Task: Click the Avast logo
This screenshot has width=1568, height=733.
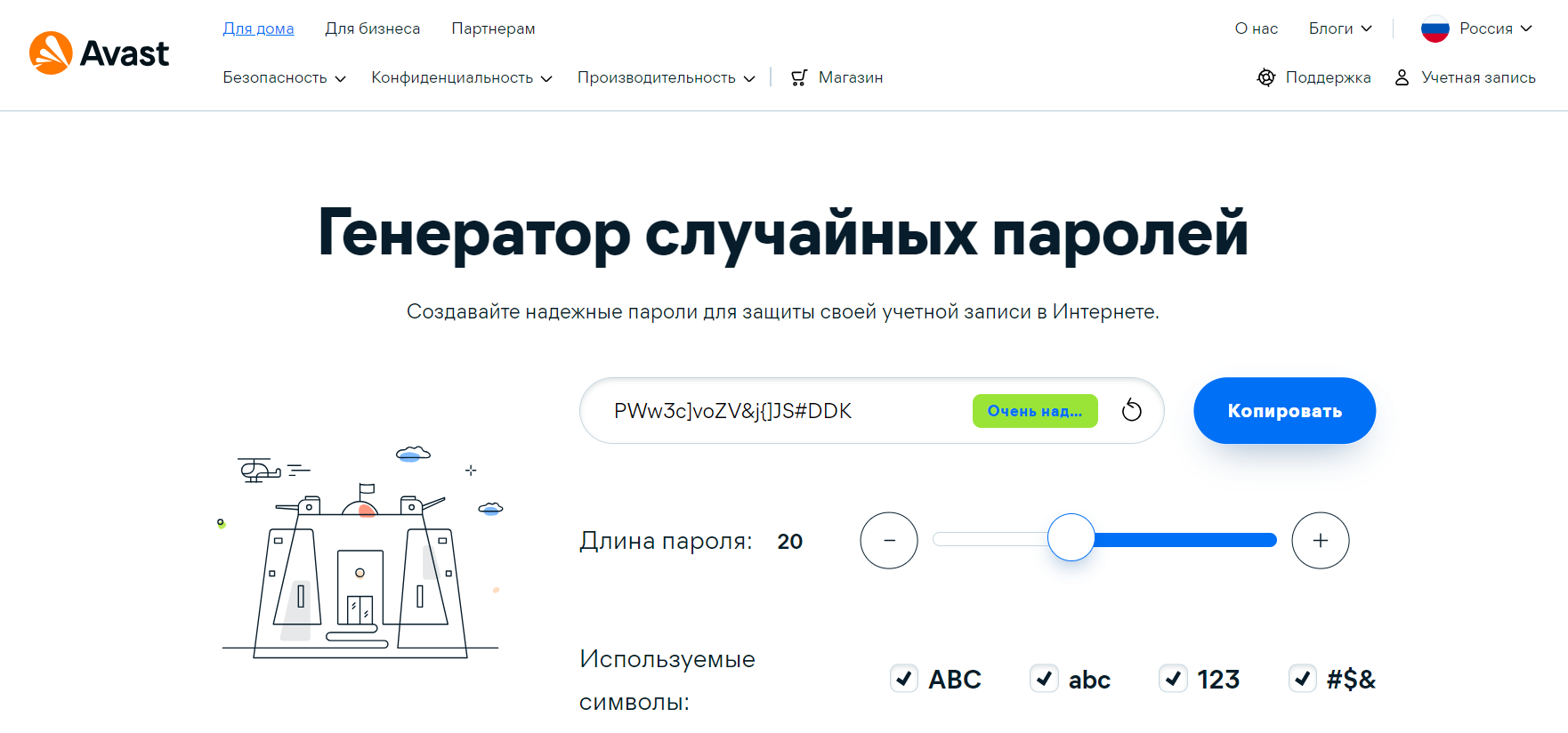Action: tap(99, 53)
